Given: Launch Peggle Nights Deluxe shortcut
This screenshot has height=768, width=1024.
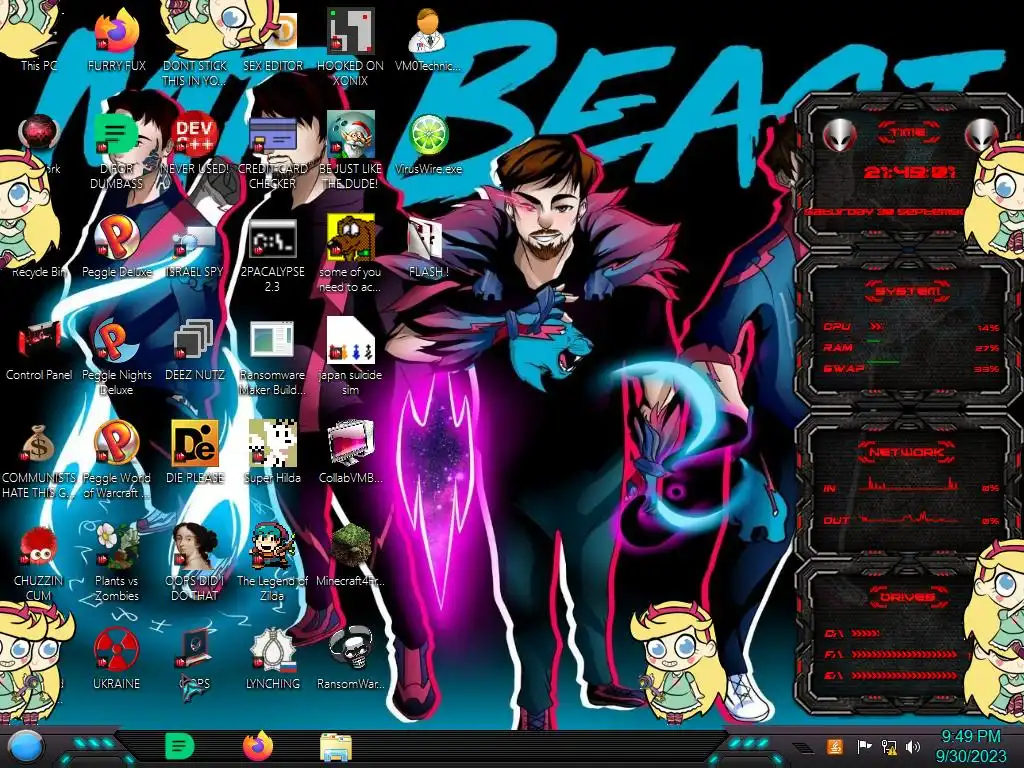Looking at the screenshot, I should coord(116,357).
